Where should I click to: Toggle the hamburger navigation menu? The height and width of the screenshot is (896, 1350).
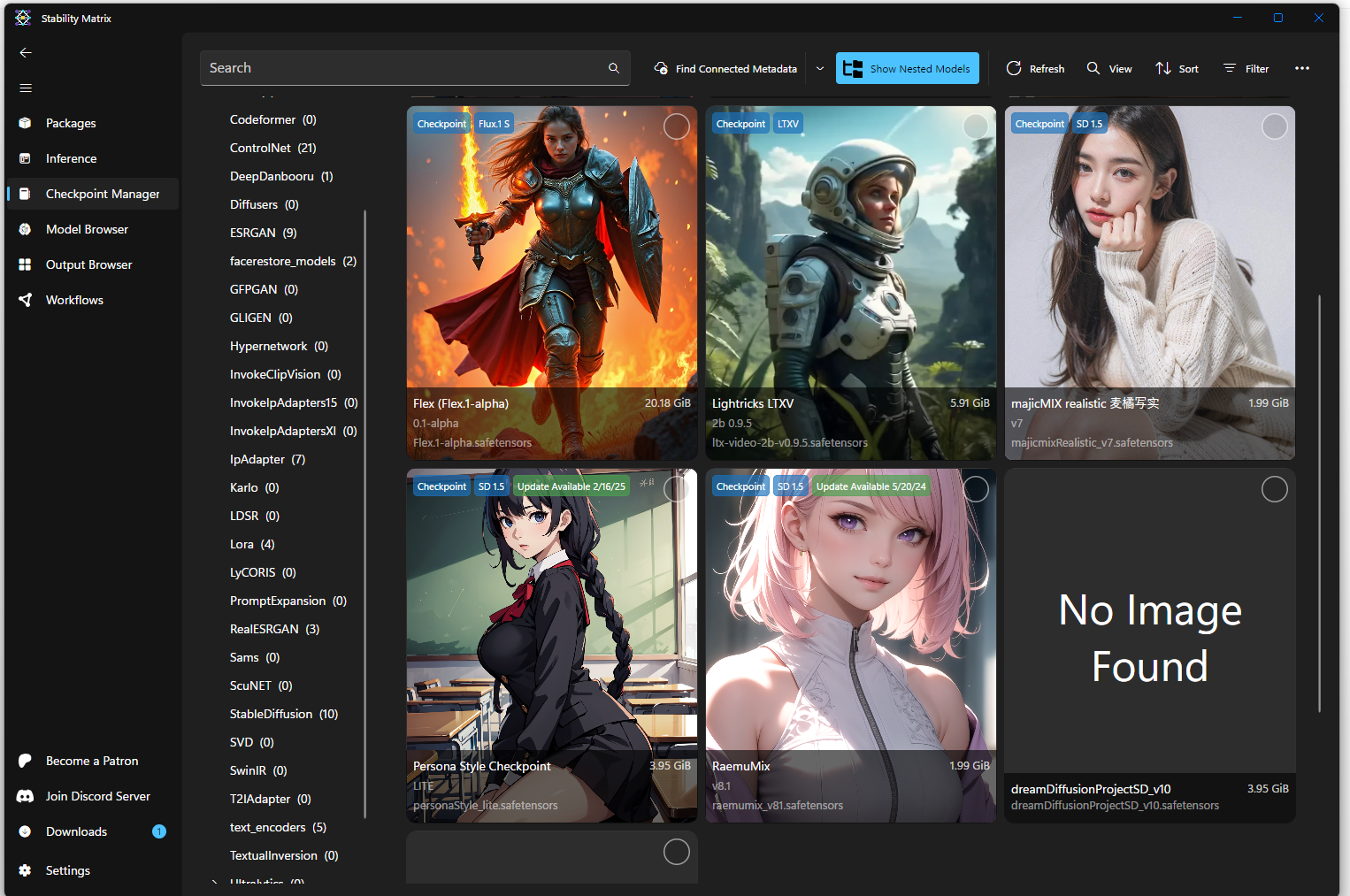[26, 88]
